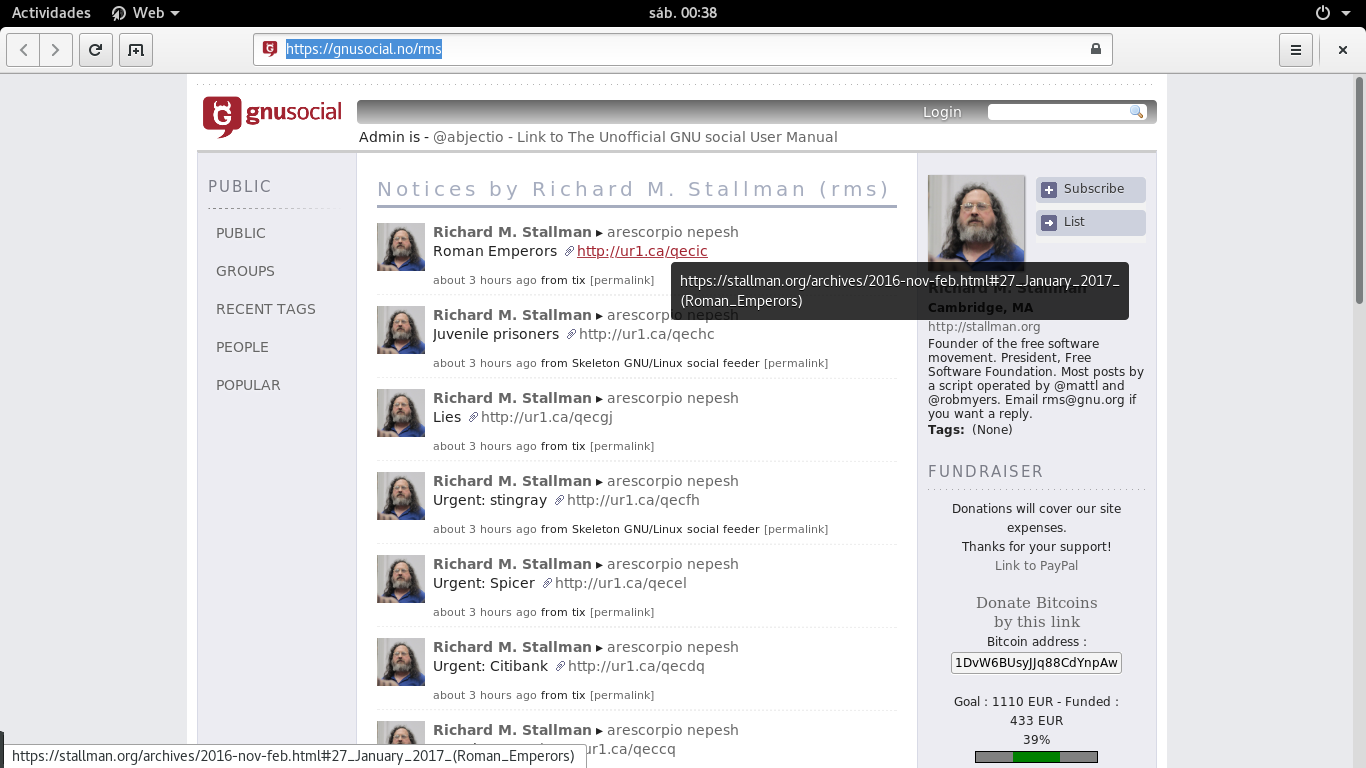Click the site search input field
Image resolution: width=1366 pixels, height=768 pixels.
(x=1058, y=112)
